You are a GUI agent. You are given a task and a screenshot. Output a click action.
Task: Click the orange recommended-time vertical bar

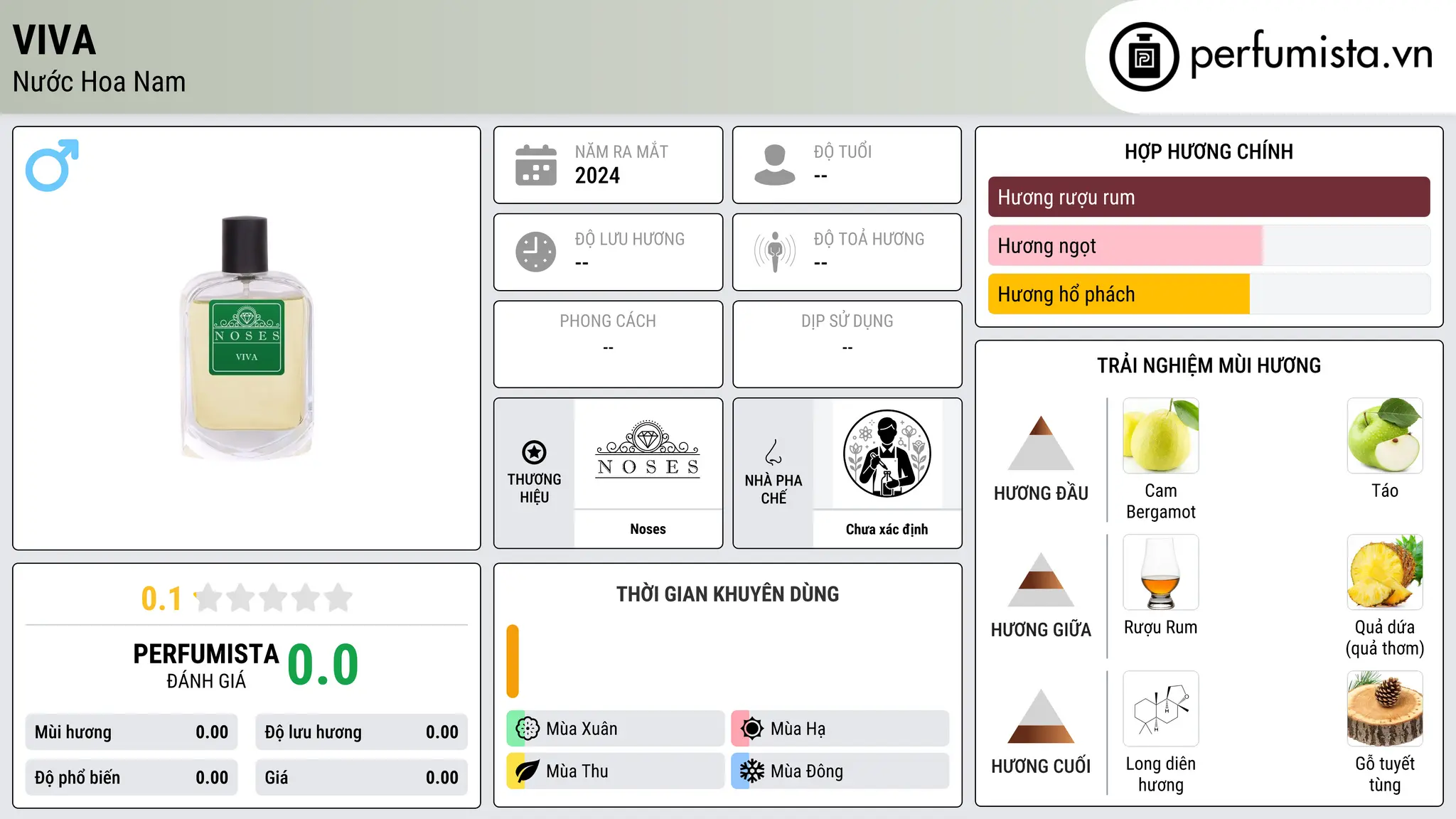click(x=513, y=661)
